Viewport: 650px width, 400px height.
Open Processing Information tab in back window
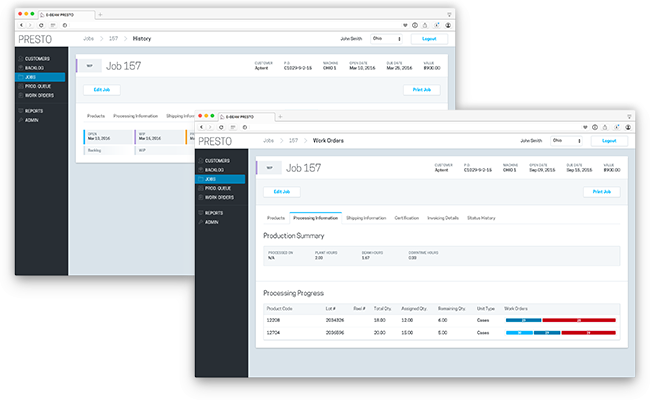pyautogui.click(x=136, y=116)
